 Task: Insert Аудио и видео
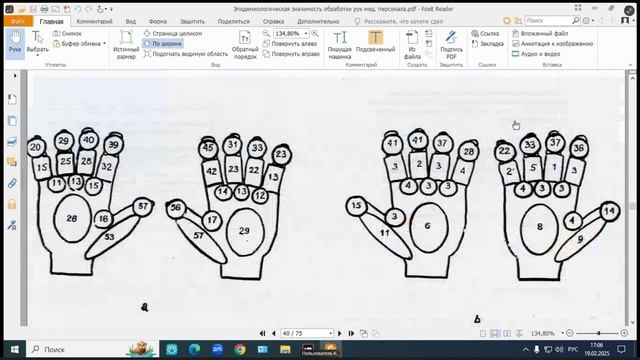(x=536, y=54)
